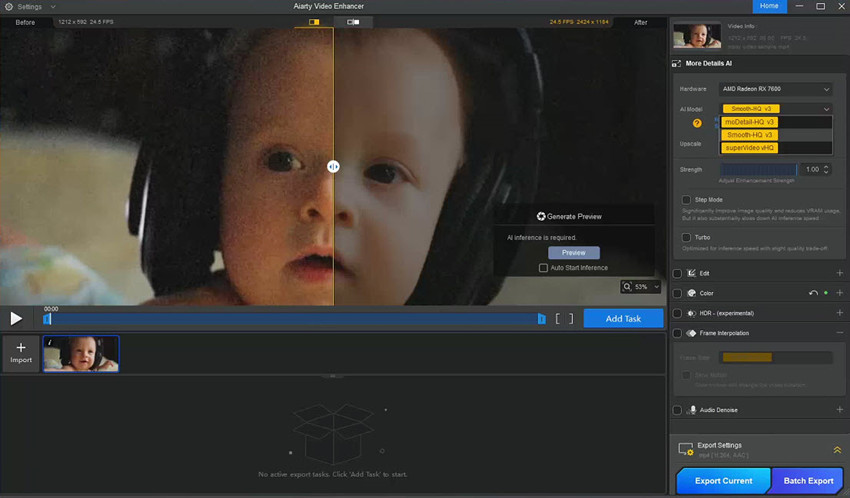This screenshot has height=498, width=850.
Task: Expand the Color section plus
Action: tap(840, 293)
